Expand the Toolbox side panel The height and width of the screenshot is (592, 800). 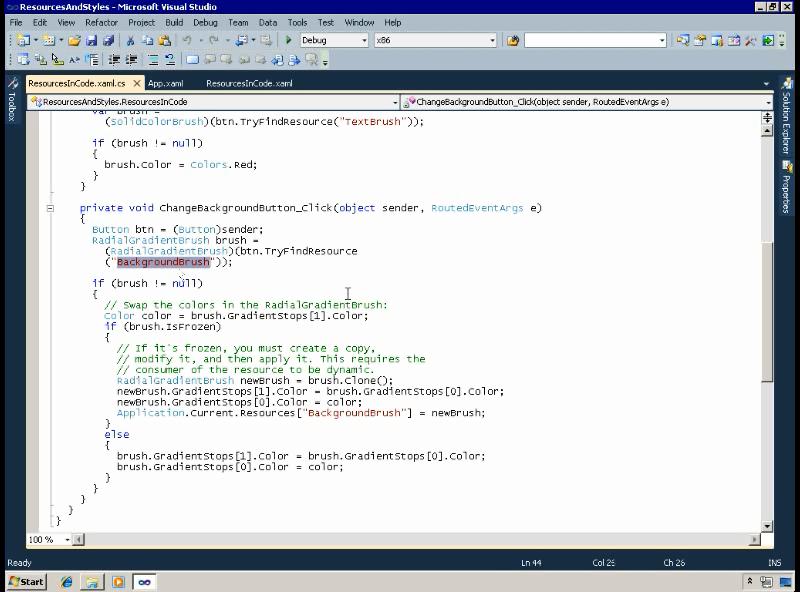pos(12,100)
